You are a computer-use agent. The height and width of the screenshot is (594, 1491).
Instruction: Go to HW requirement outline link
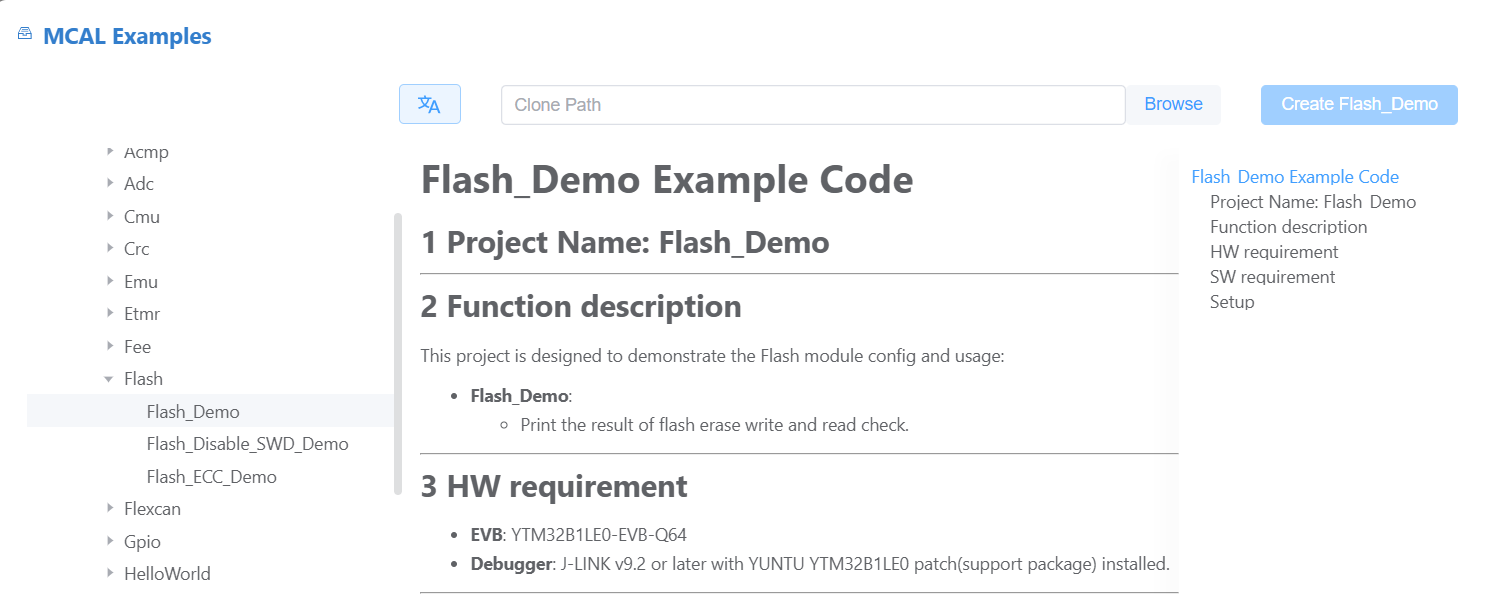click(1274, 252)
